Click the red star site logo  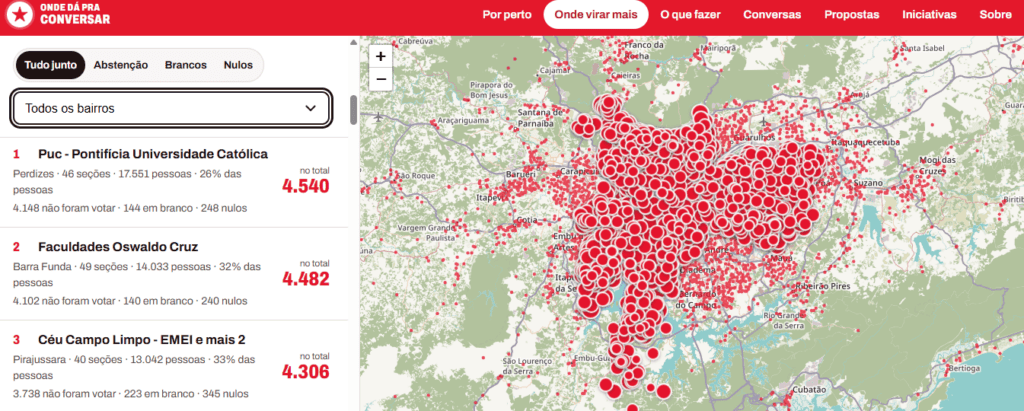[x=20, y=14]
